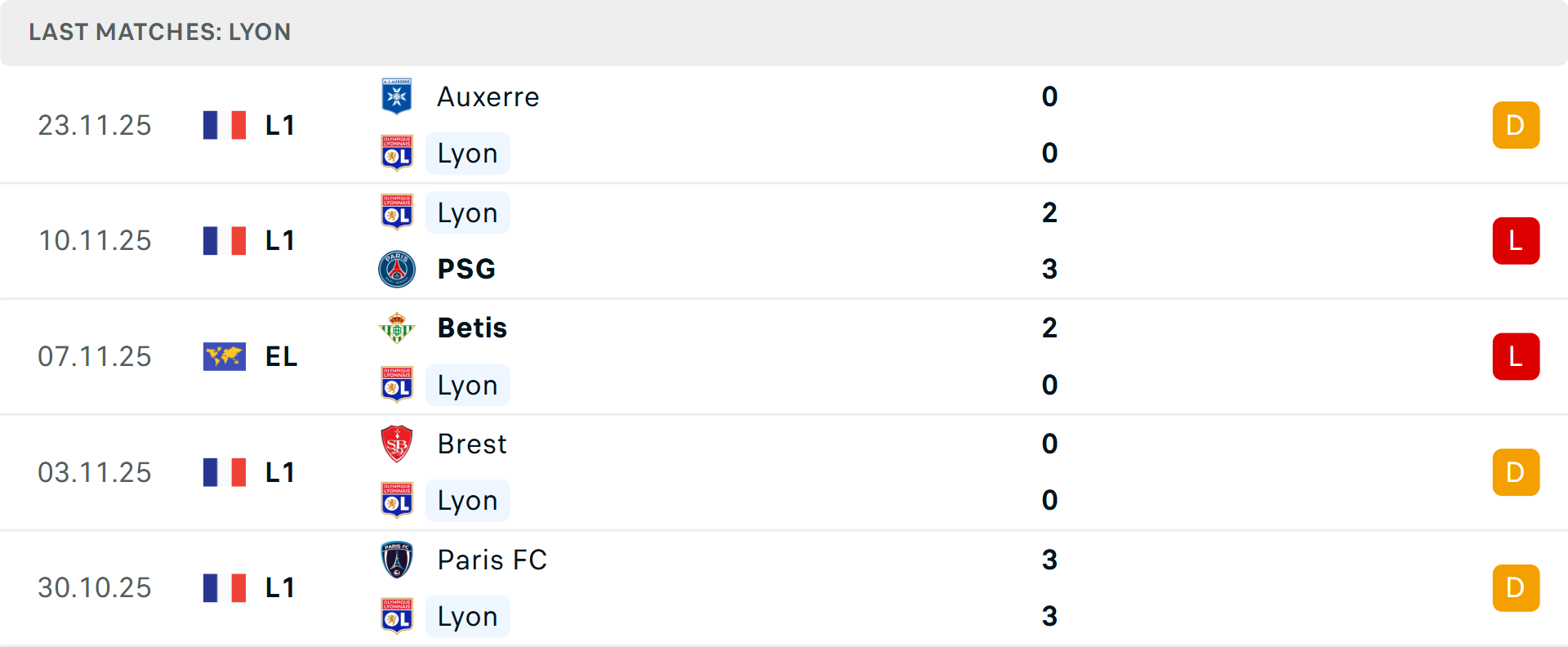Click the Lyon crest in the Auxerre match
Screen dimensions: 1568x647
point(397,153)
